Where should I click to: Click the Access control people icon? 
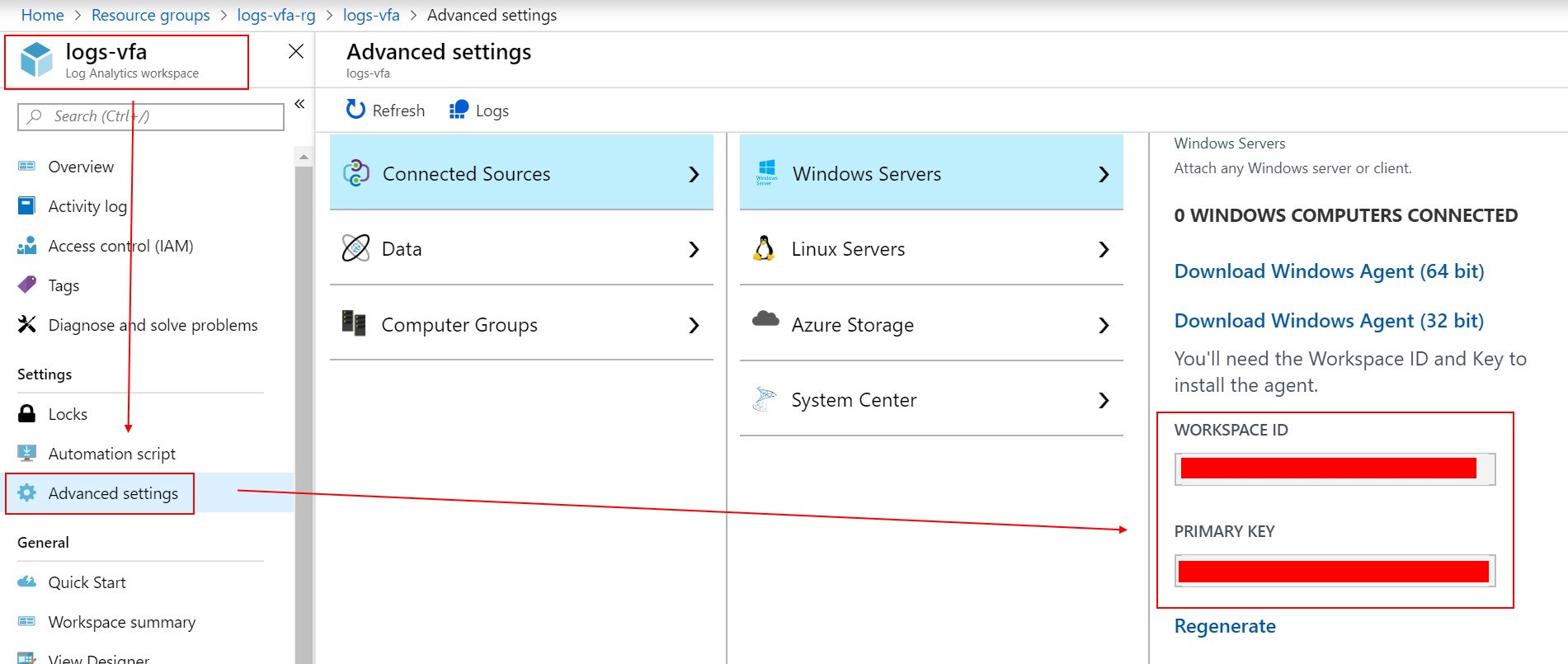pyautogui.click(x=27, y=245)
